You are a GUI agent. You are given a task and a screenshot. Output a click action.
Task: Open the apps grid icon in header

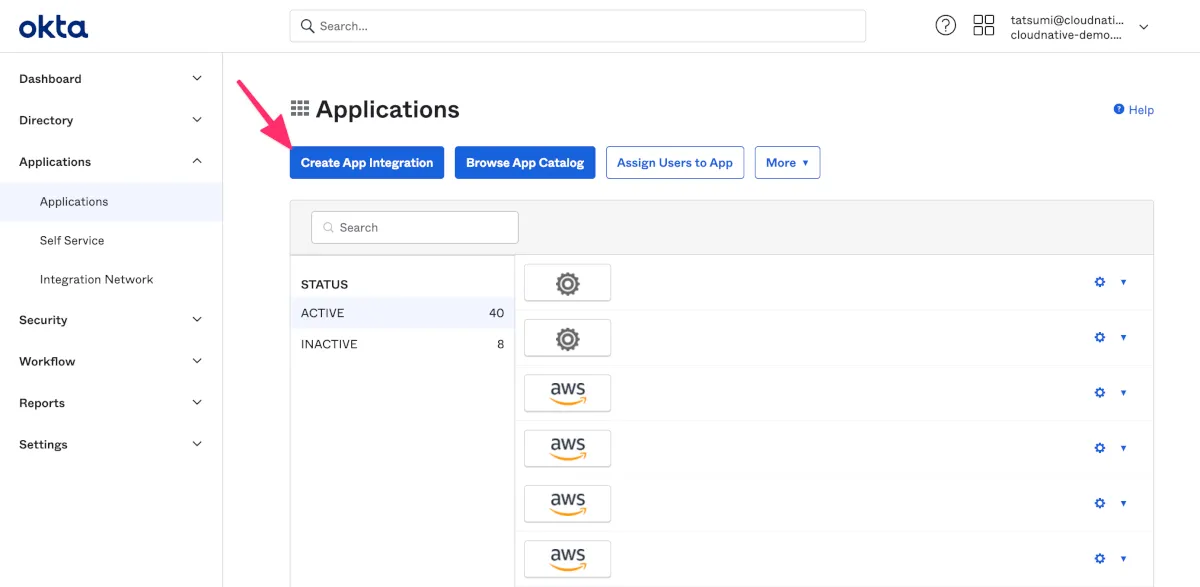[984, 26]
